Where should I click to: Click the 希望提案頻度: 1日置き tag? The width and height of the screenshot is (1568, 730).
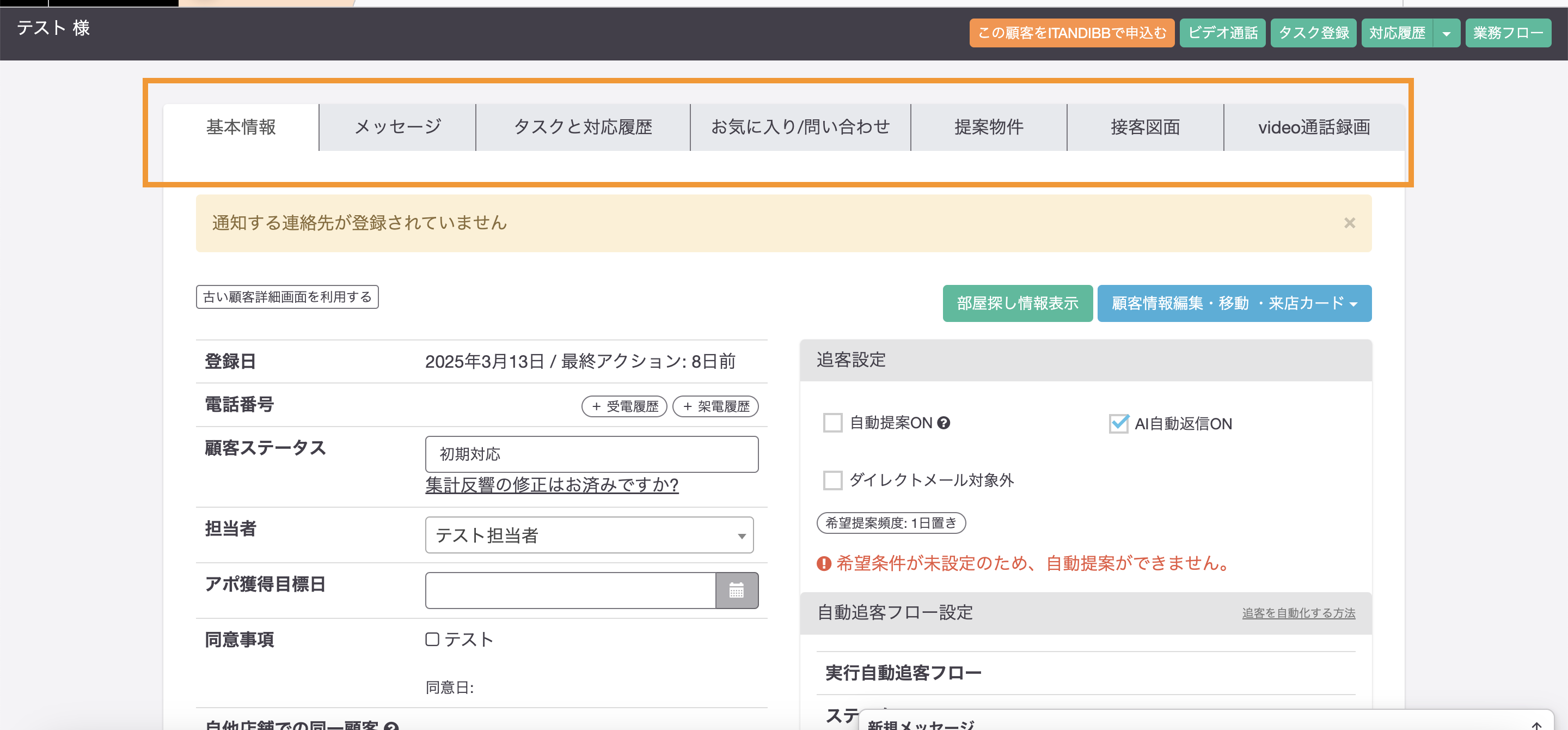pyautogui.click(x=891, y=522)
